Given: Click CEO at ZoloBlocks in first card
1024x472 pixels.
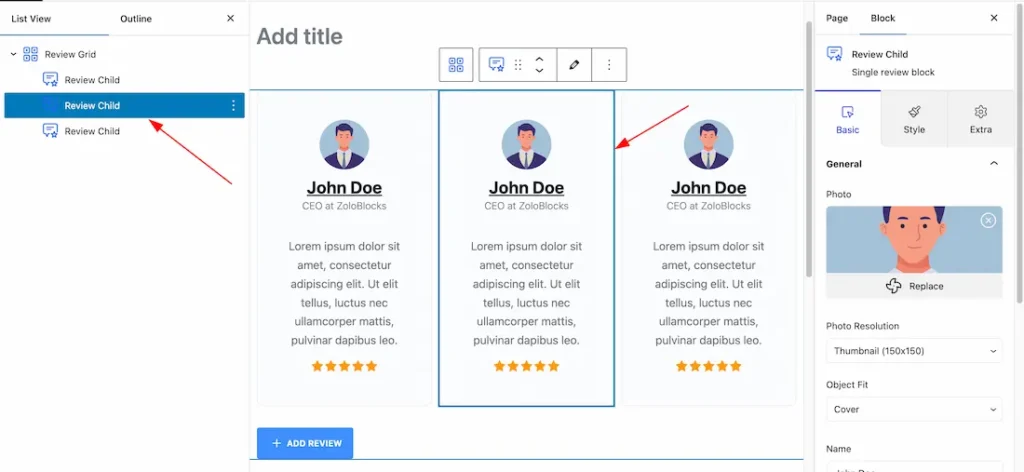Looking at the screenshot, I should tap(344, 206).
